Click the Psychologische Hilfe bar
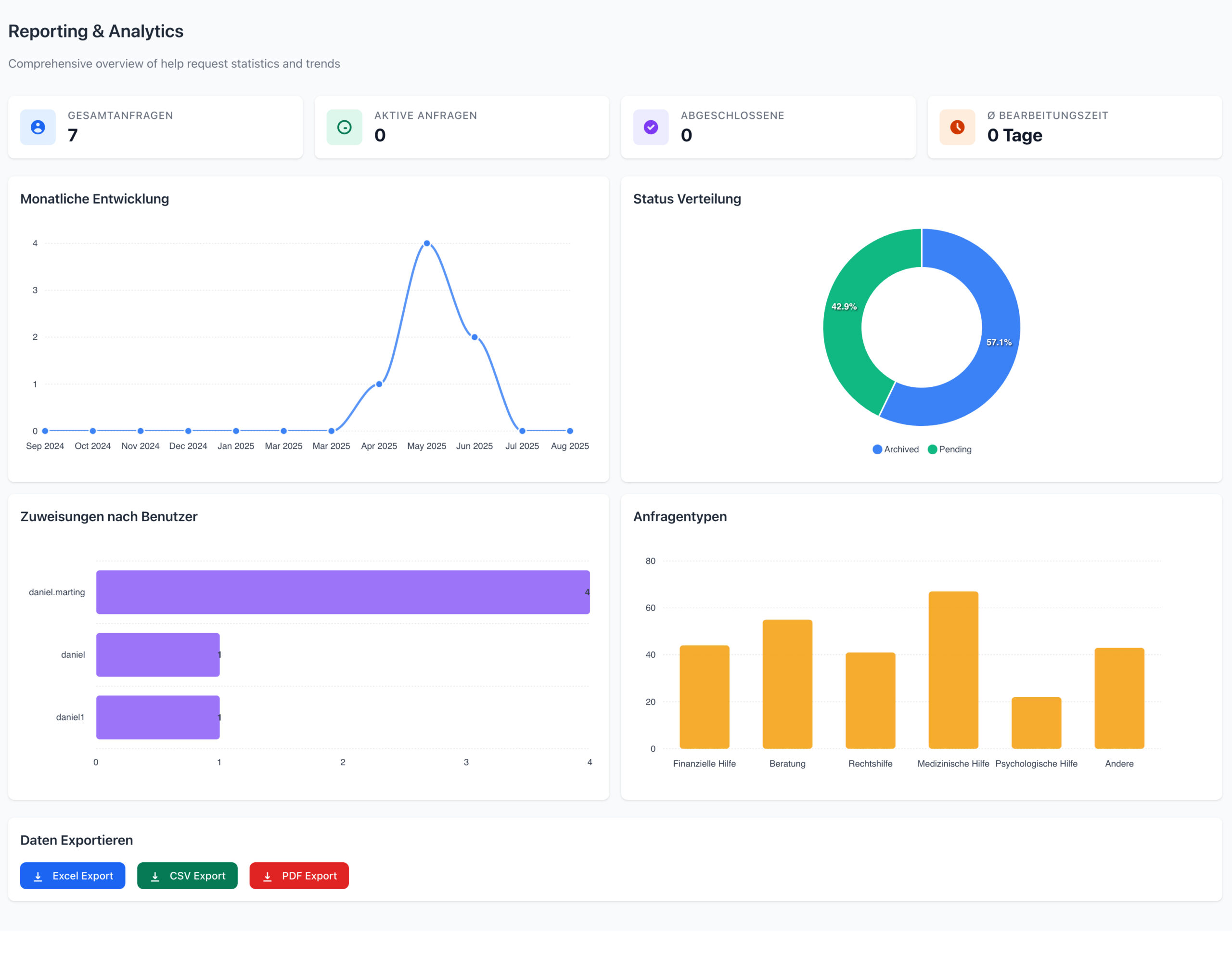 1036,723
